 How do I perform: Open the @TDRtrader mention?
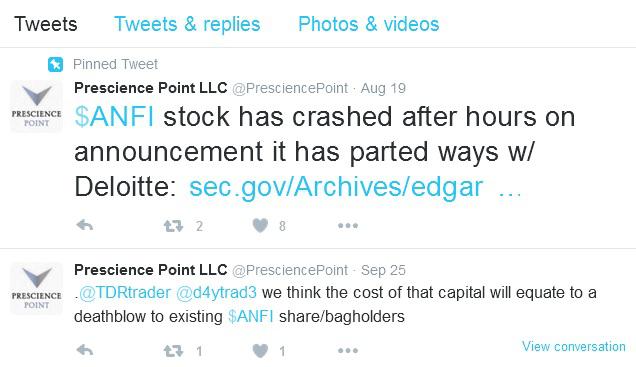pyautogui.click(x=125, y=293)
